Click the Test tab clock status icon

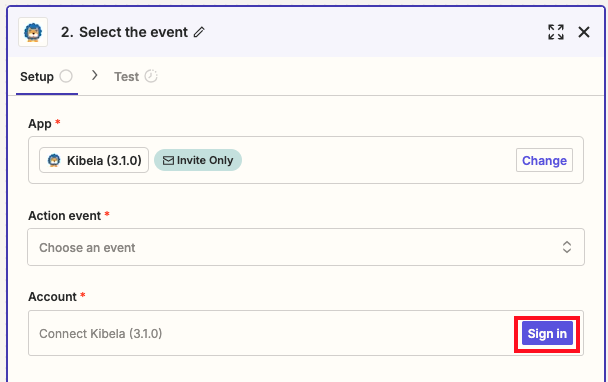tap(151, 76)
